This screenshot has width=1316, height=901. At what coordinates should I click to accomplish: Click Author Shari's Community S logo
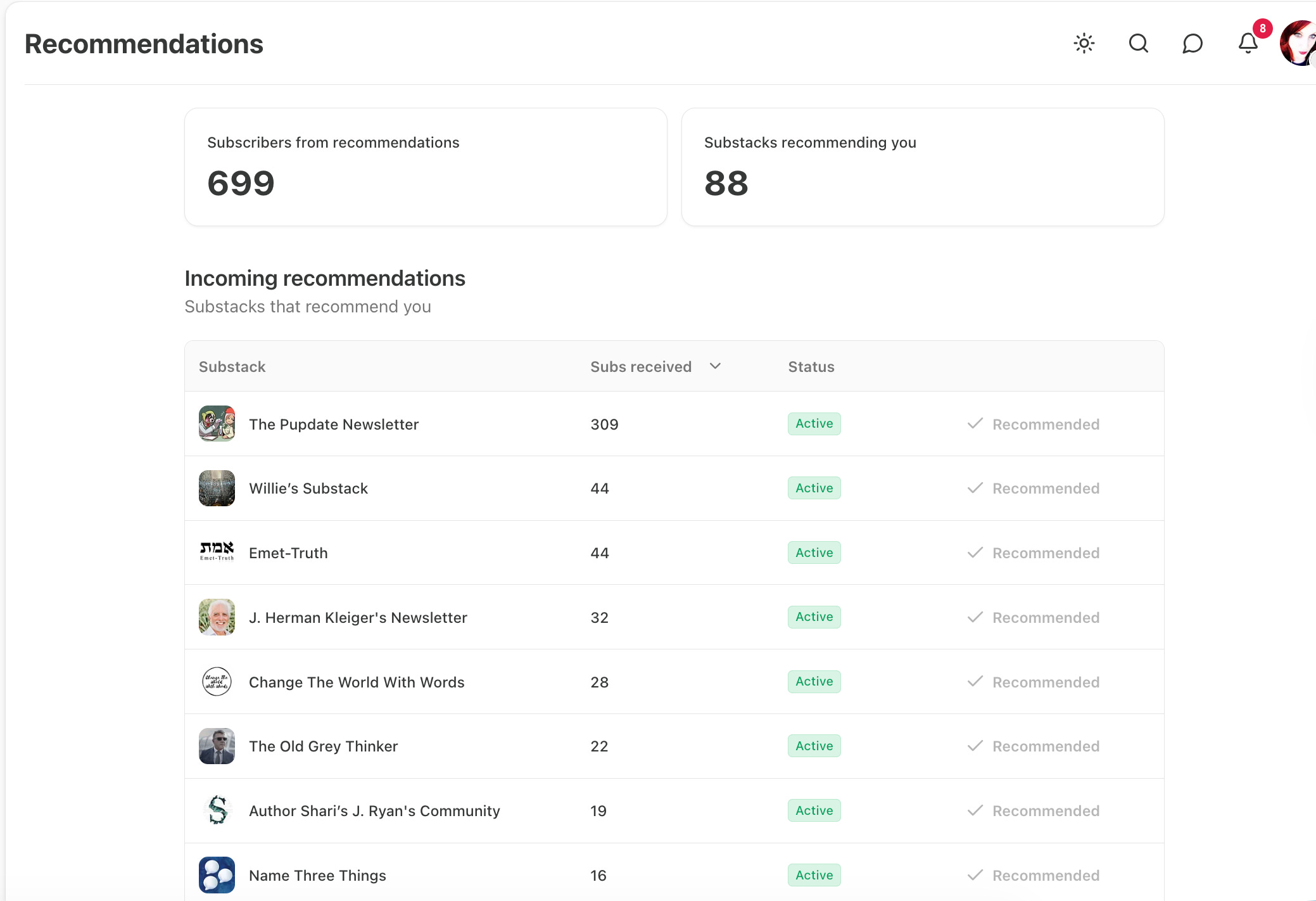click(x=217, y=810)
